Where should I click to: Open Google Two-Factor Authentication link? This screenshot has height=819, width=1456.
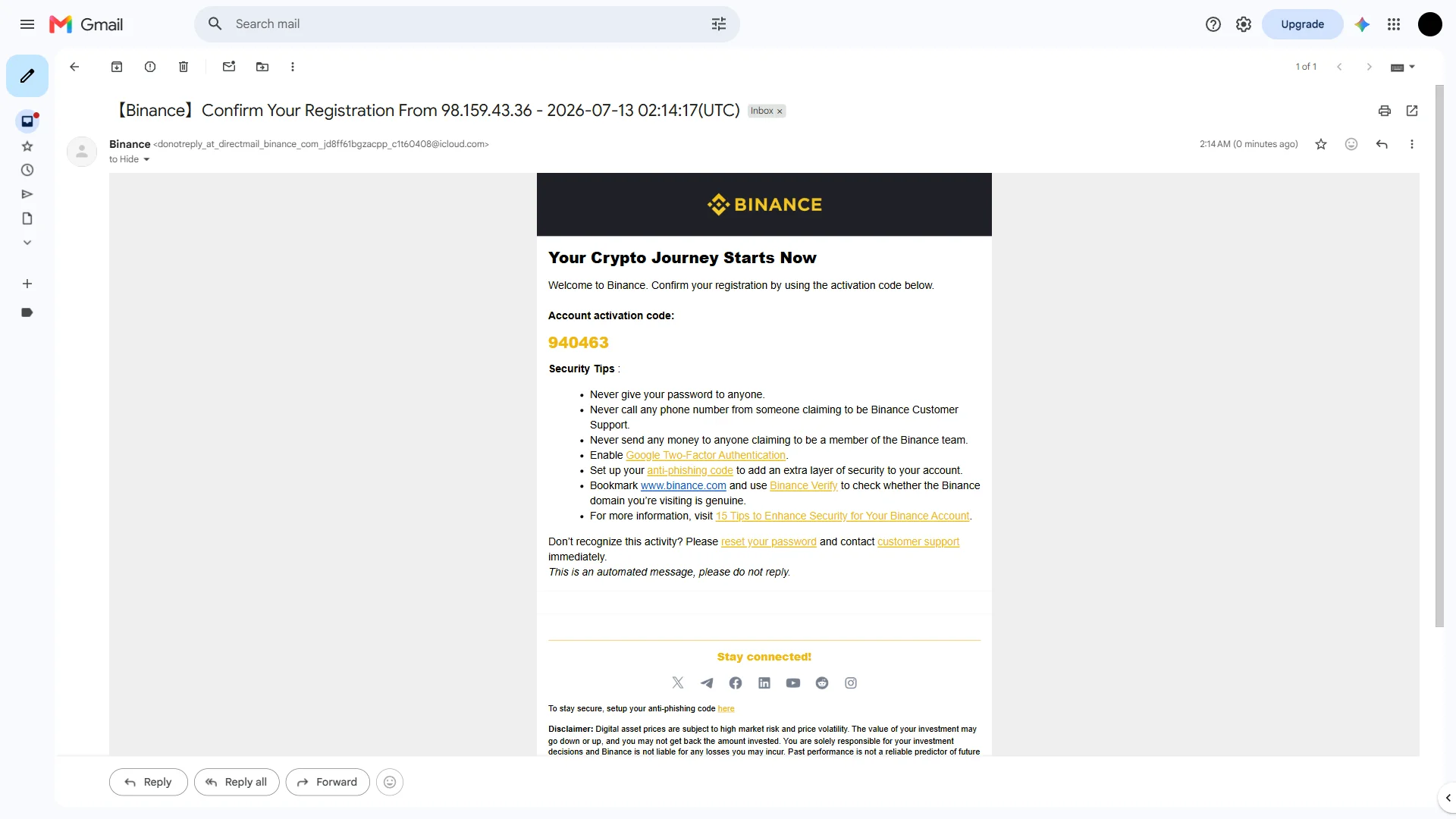click(x=705, y=455)
